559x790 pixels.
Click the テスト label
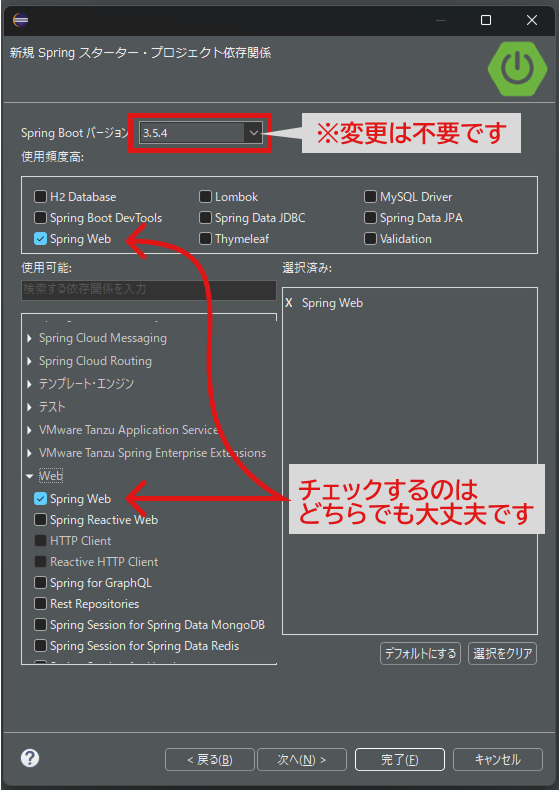tap(52, 407)
